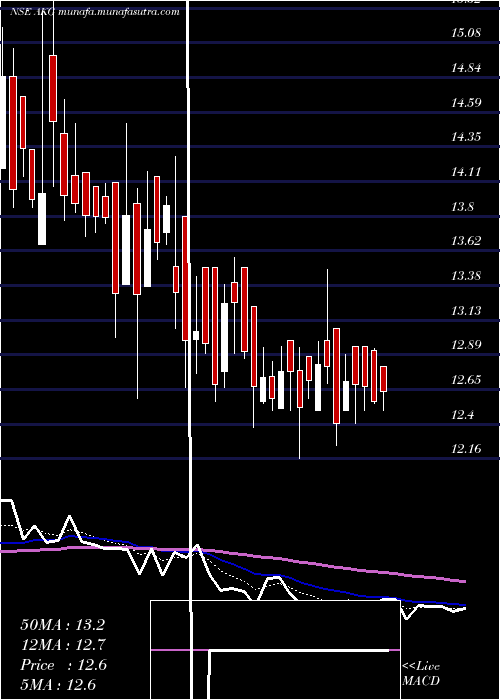The width and height of the screenshot is (500, 700).
Task: Click the 13.62 price axis label
Action: click(x=466, y=241)
